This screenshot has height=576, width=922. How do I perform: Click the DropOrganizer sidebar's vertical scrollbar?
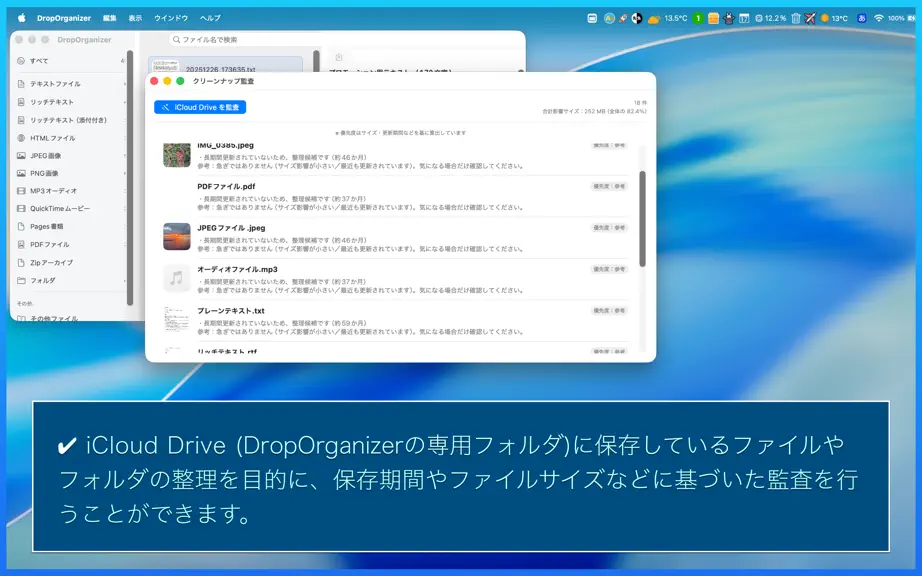pyautogui.click(x=130, y=178)
